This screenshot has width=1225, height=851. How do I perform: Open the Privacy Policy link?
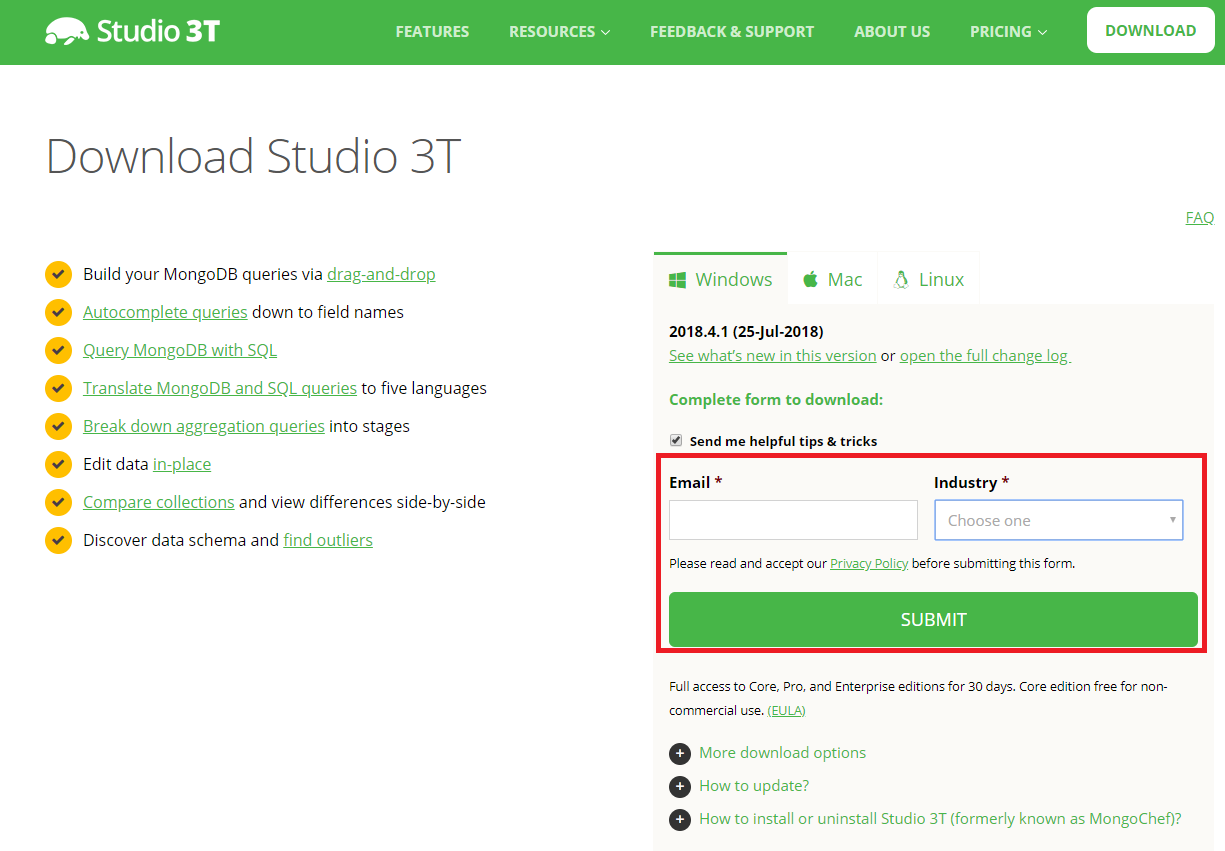[869, 563]
